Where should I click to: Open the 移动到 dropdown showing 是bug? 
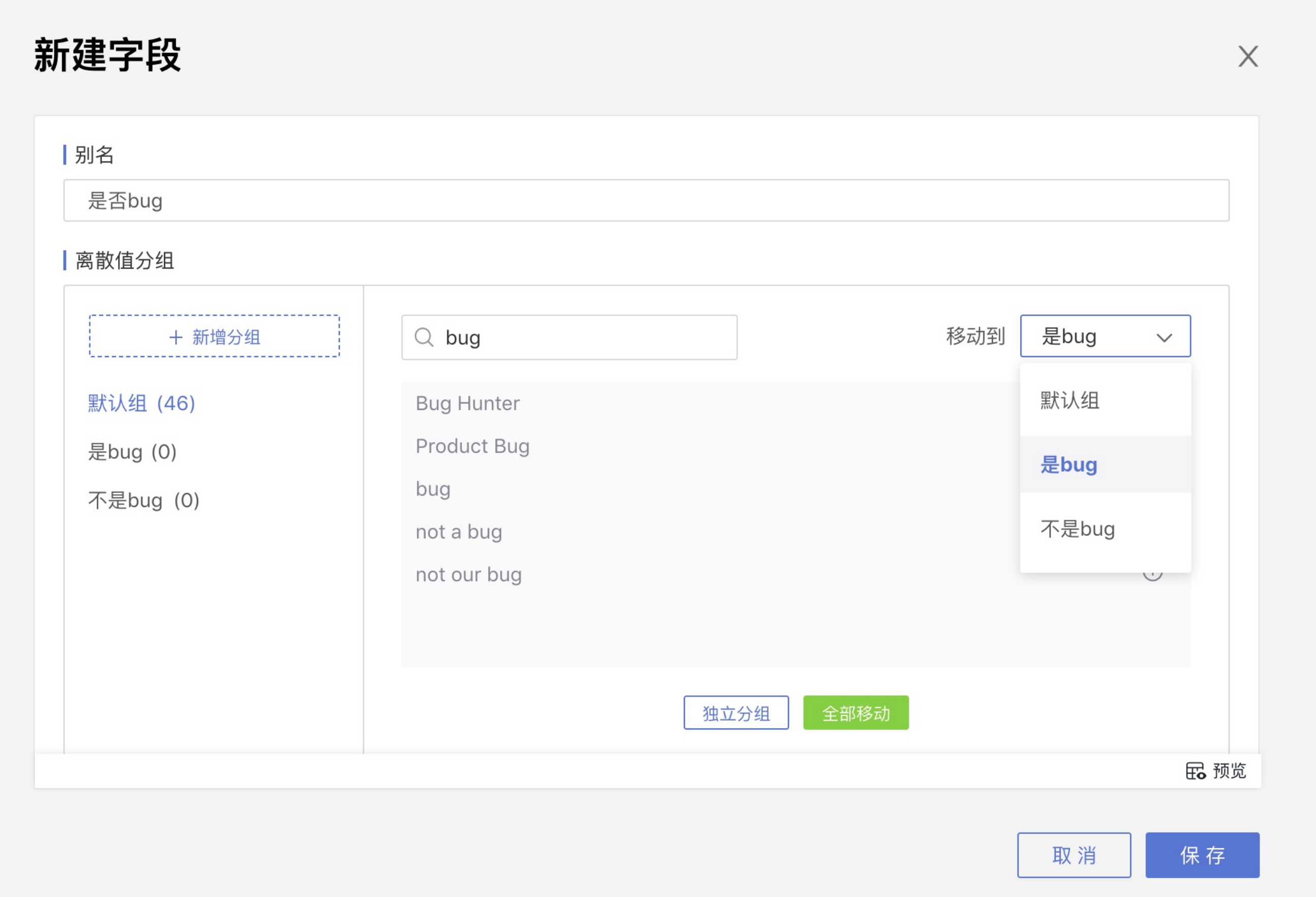pos(1105,336)
